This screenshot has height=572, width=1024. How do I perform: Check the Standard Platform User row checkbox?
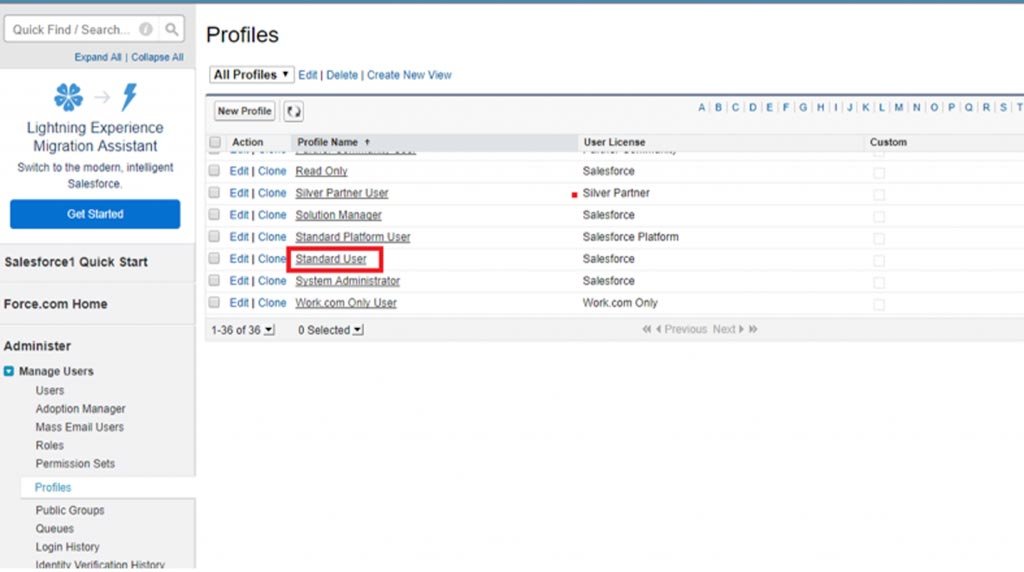214,236
